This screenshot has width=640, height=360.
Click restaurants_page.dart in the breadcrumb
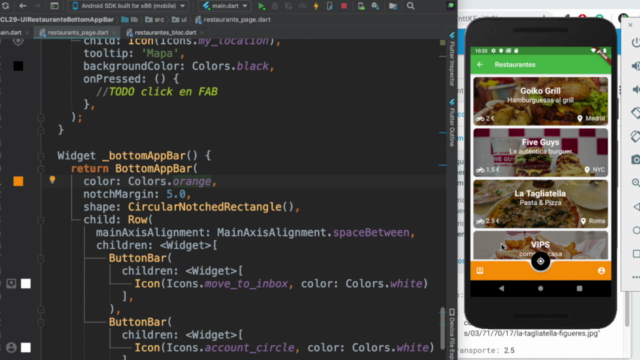click(233, 20)
